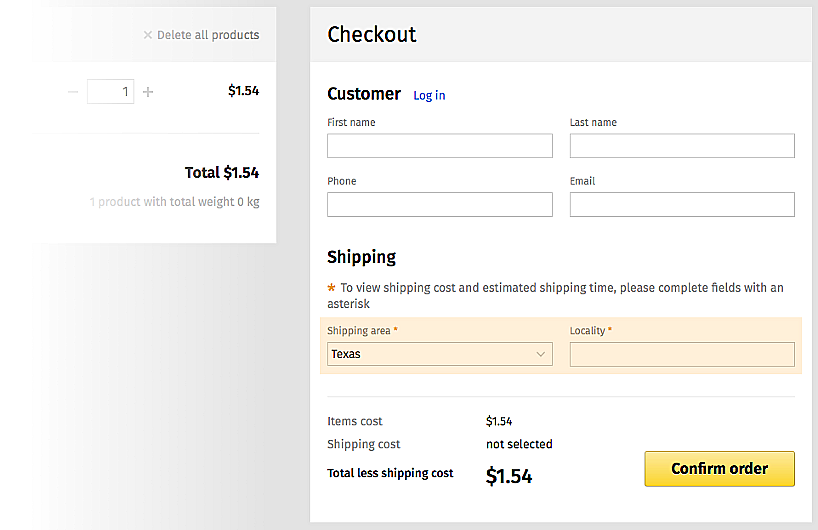Focus the Last name field
This screenshot has height=530, width=818.
click(x=682, y=146)
